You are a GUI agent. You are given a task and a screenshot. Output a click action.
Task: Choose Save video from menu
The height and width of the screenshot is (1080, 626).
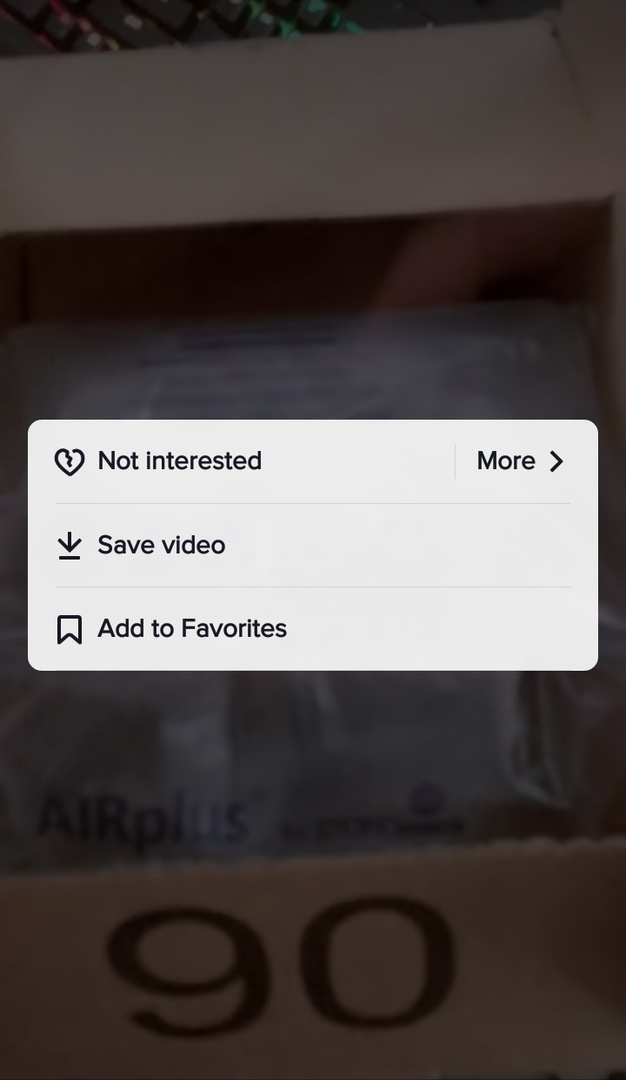click(x=313, y=546)
